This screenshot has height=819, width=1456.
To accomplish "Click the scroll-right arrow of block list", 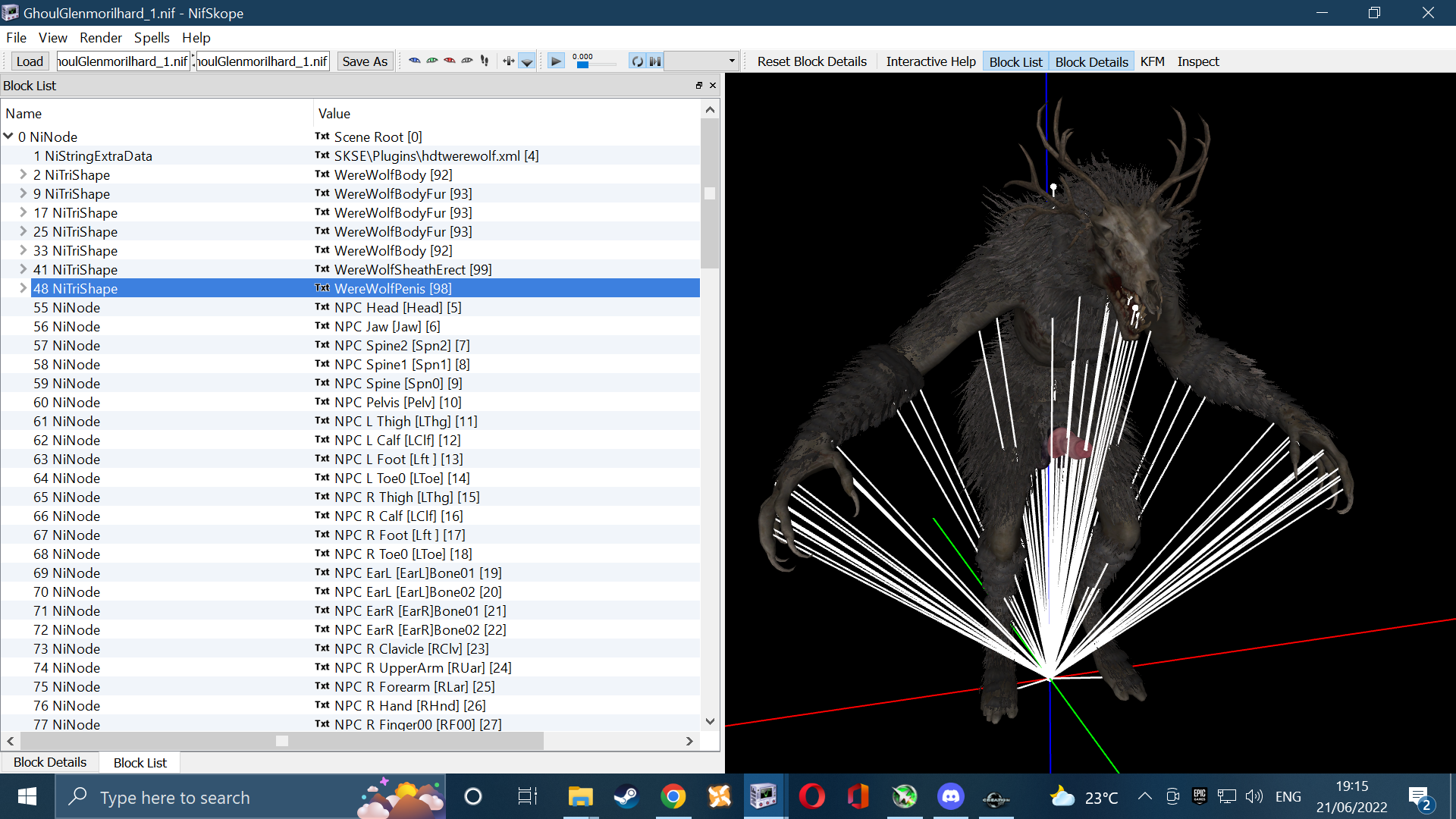I will (x=689, y=741).
